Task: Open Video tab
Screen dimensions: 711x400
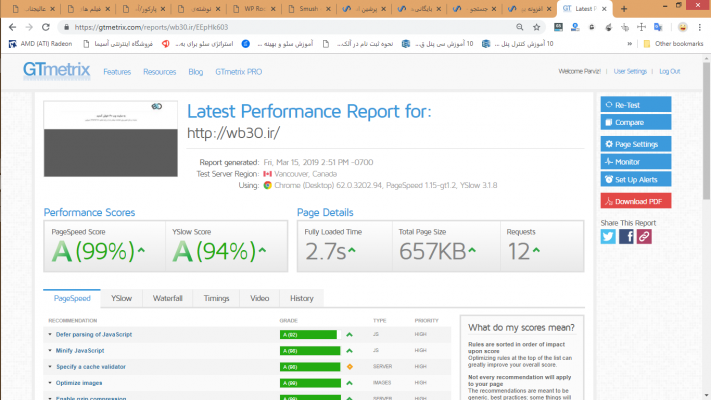Action: pos(259,298)
